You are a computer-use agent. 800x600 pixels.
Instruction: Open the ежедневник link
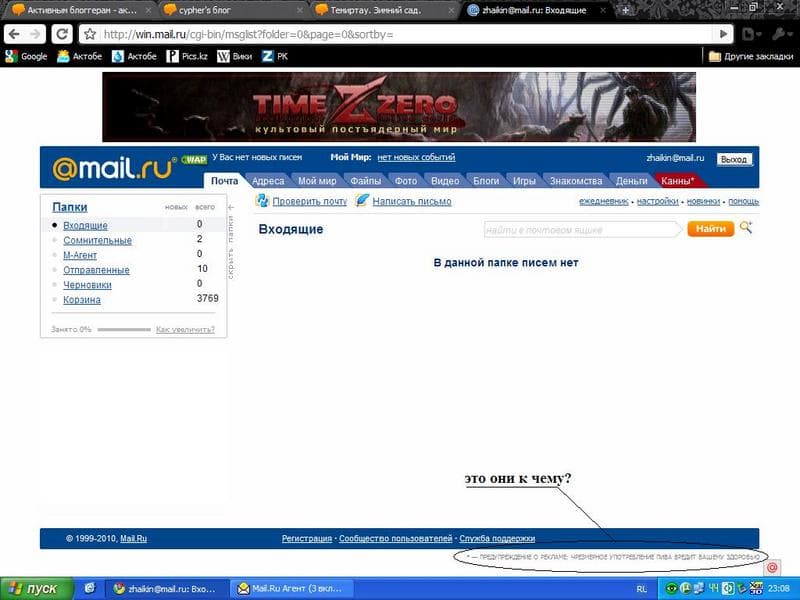(x=604, y=201)
